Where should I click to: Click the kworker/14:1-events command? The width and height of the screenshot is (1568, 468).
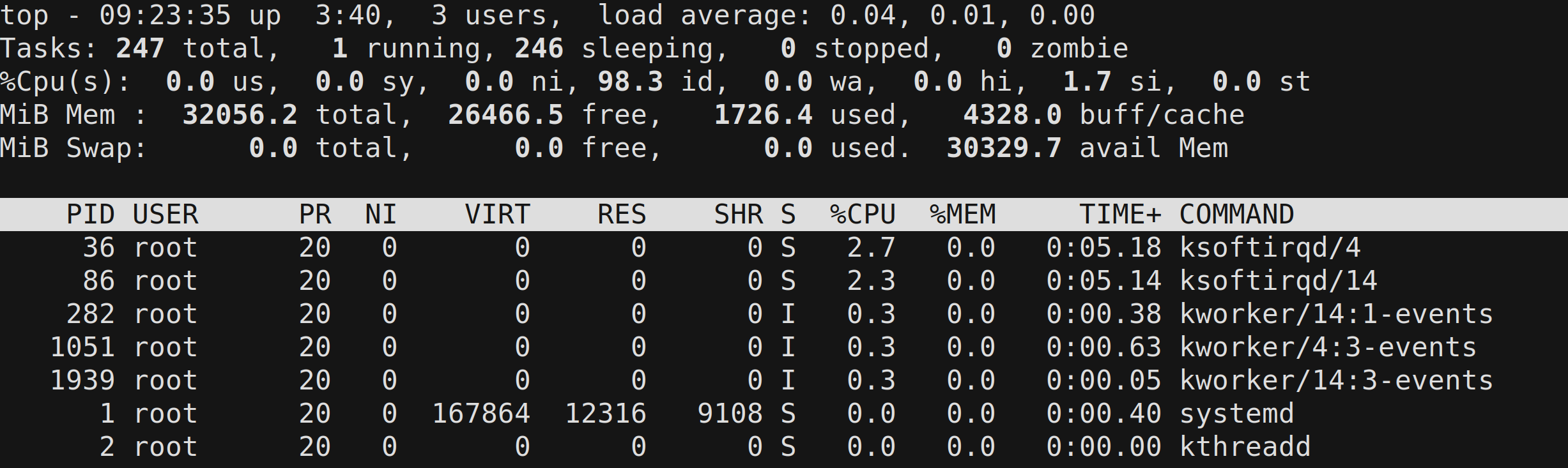1336,314
